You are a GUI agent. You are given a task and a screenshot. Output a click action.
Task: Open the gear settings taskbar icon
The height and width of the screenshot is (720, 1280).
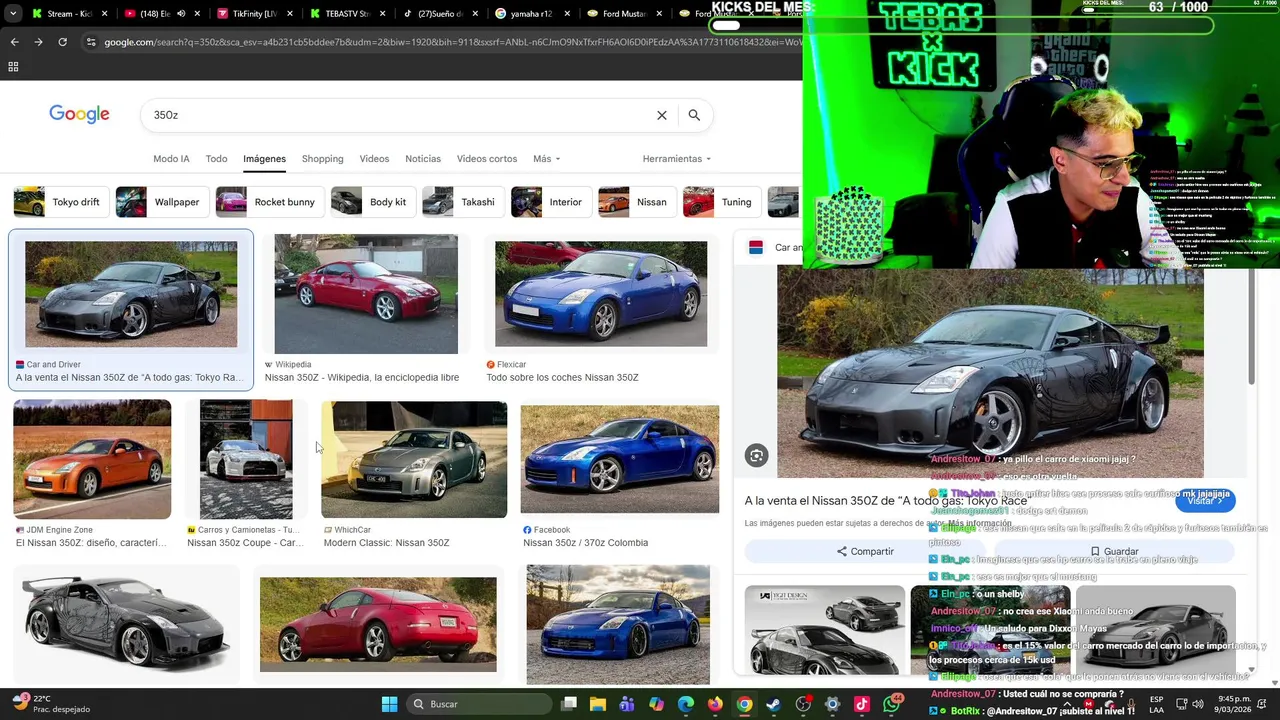[832, 704]
